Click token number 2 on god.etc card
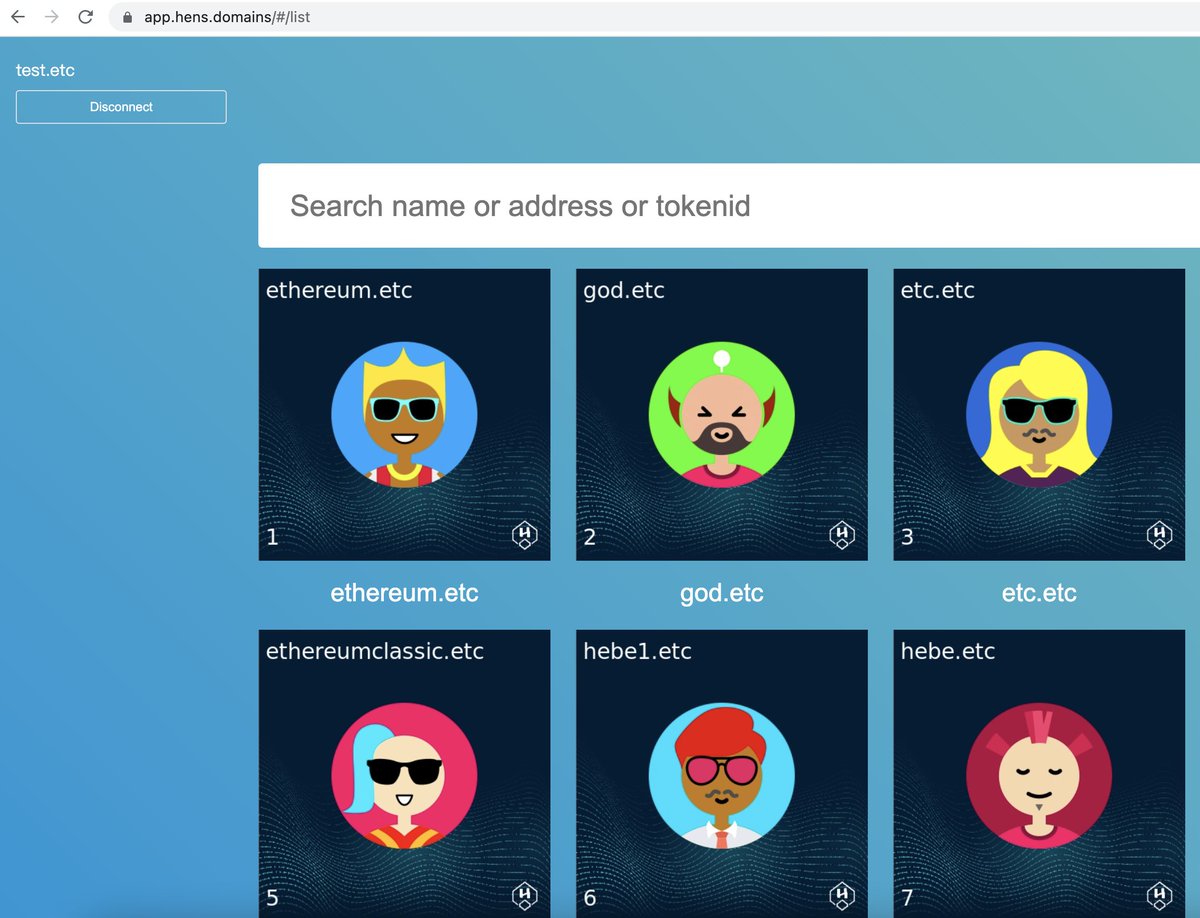Image resolution: width=1200 pixels, height=918 pixels. click(x=590, y=538)
